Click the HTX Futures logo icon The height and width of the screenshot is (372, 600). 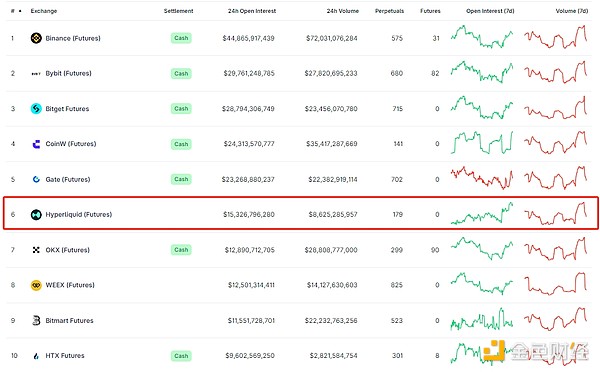point(36,356)
